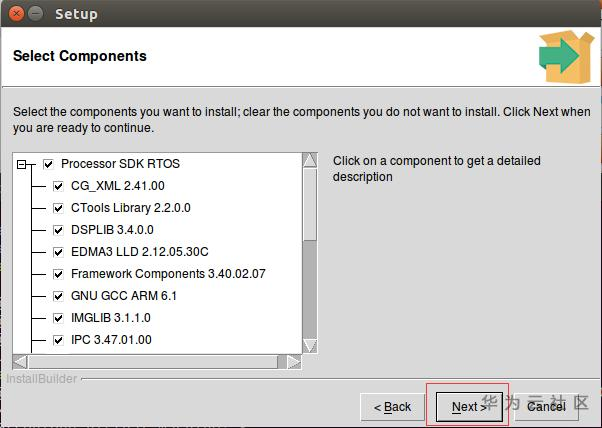Cancel the setup
Screen dimensions: 602x428
tap(546, 407)
